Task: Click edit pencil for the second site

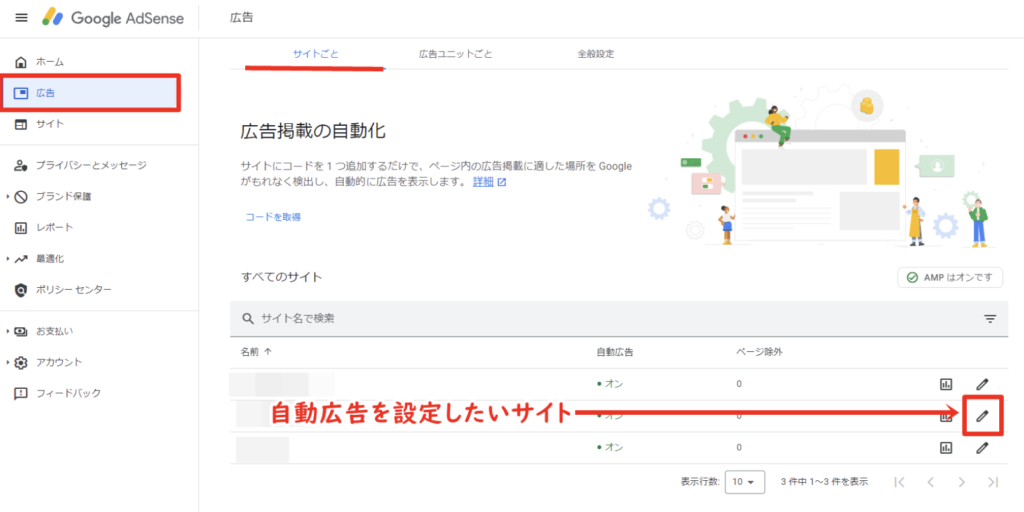Action: [x=982, y=416]
